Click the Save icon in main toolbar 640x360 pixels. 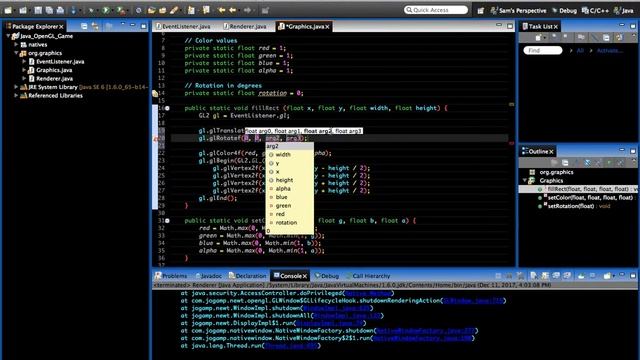[38, 10]
